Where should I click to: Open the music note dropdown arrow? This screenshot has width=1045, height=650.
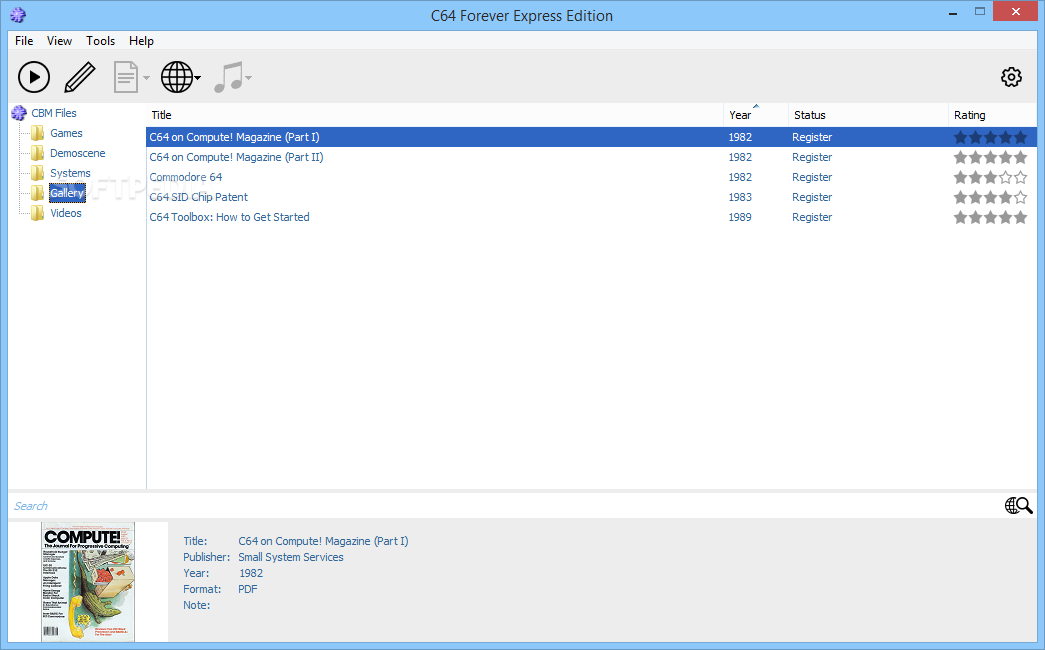pyautogui.click(x=249, y=78)
